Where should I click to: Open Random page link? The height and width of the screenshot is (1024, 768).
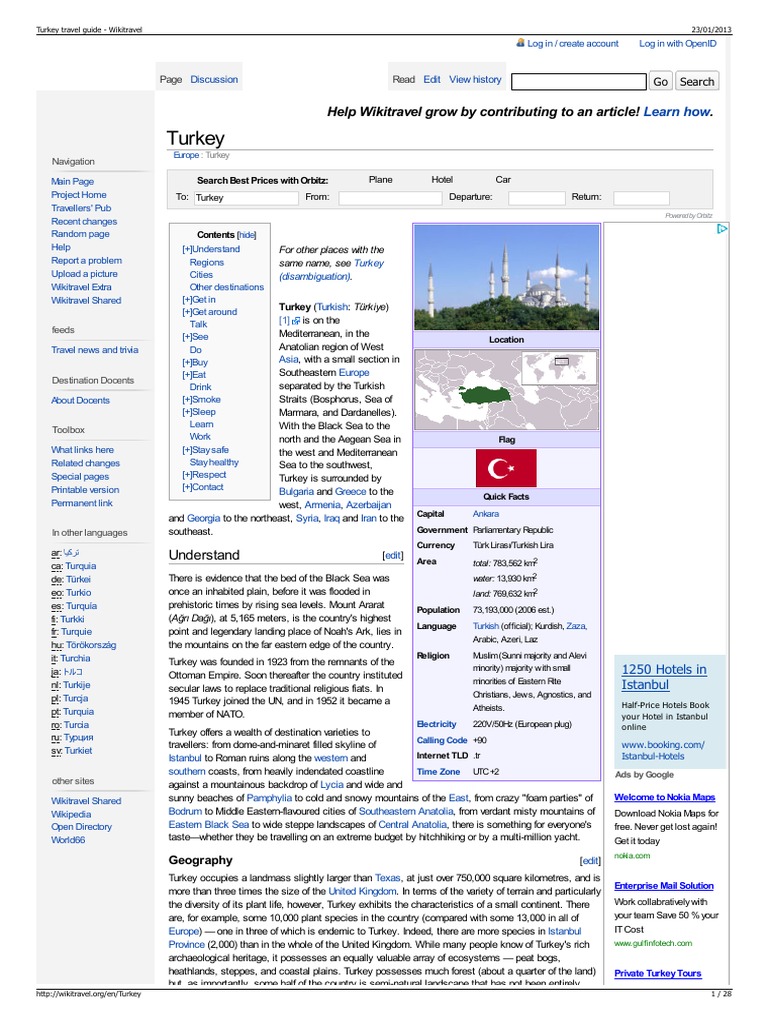[x=80, y=234]
